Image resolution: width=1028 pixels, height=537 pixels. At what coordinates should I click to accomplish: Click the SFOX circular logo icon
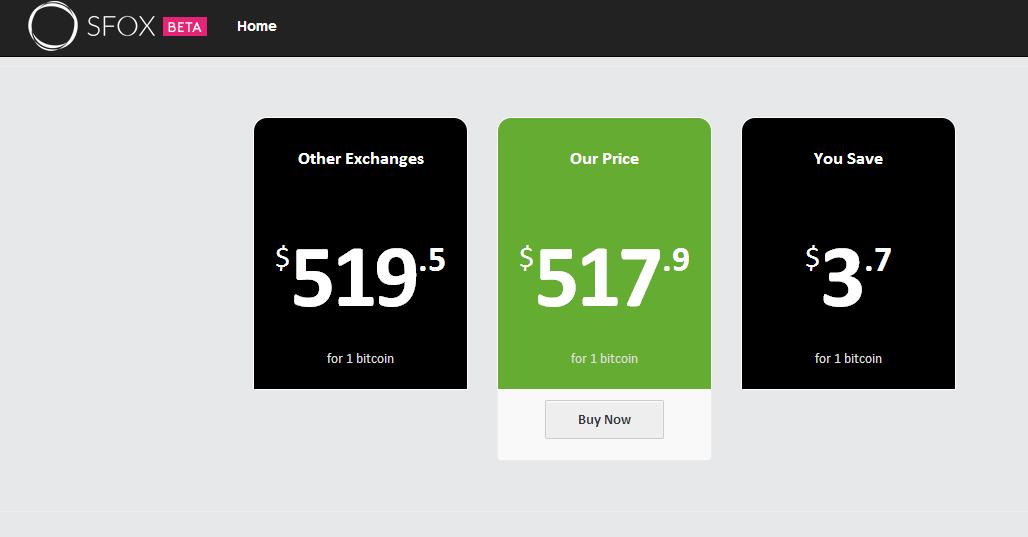[52, 26]
